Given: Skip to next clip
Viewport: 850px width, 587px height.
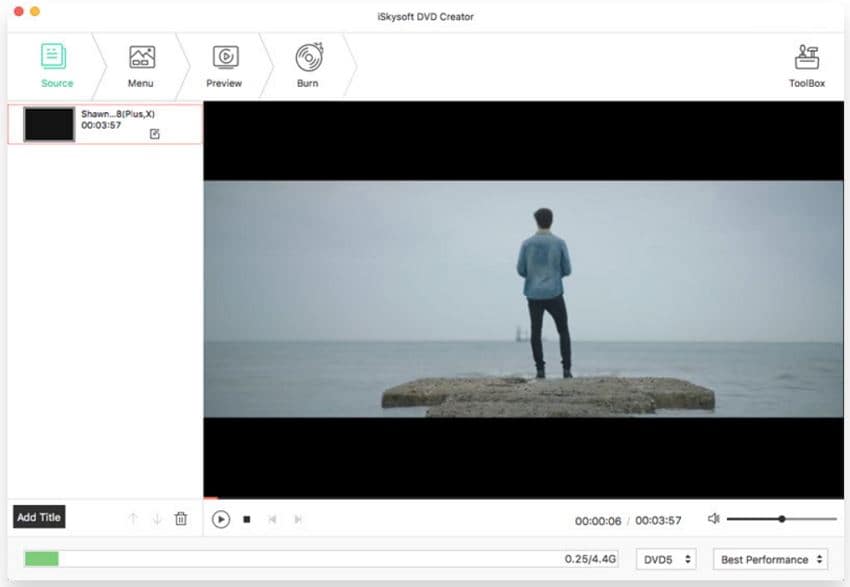Looking at the screenshot, I should (298, 519).
